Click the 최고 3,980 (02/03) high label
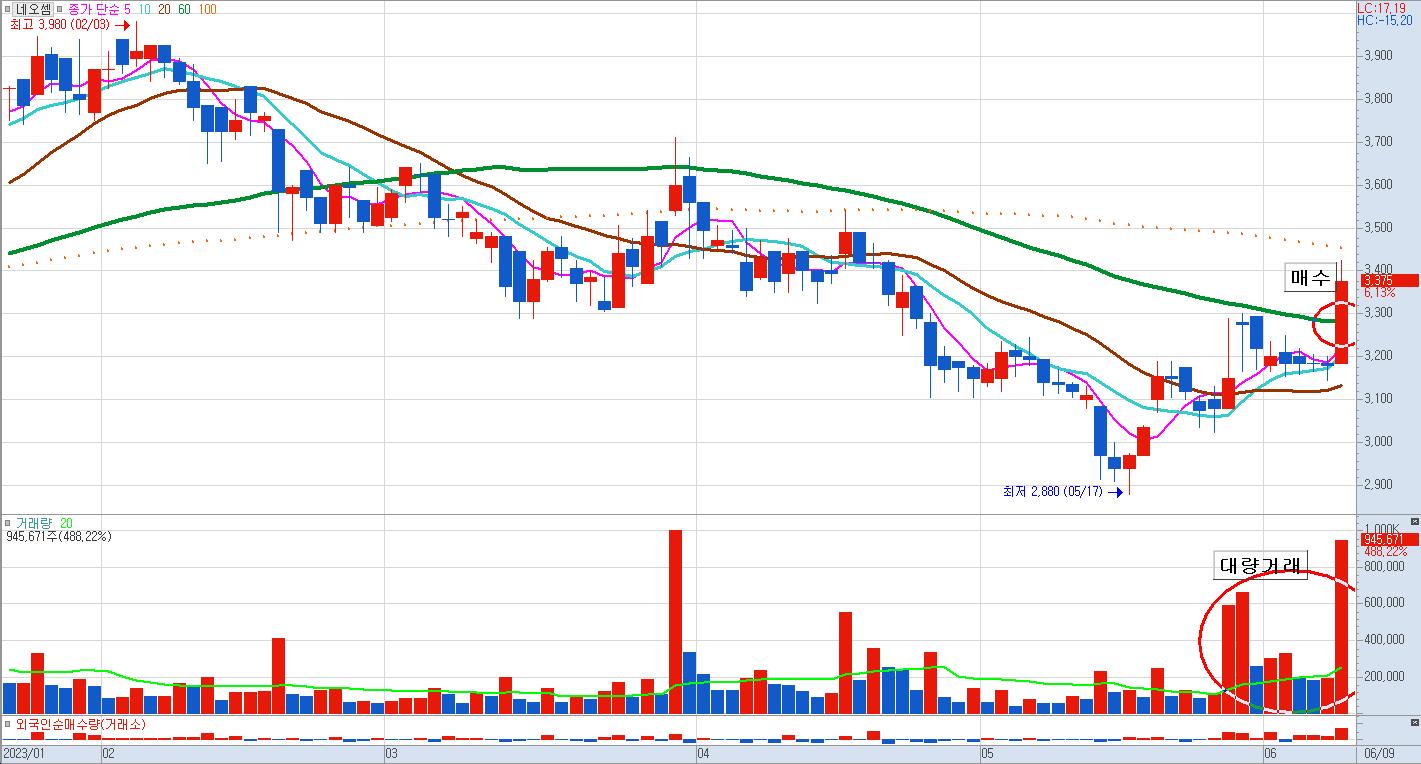 click(58, 25)
